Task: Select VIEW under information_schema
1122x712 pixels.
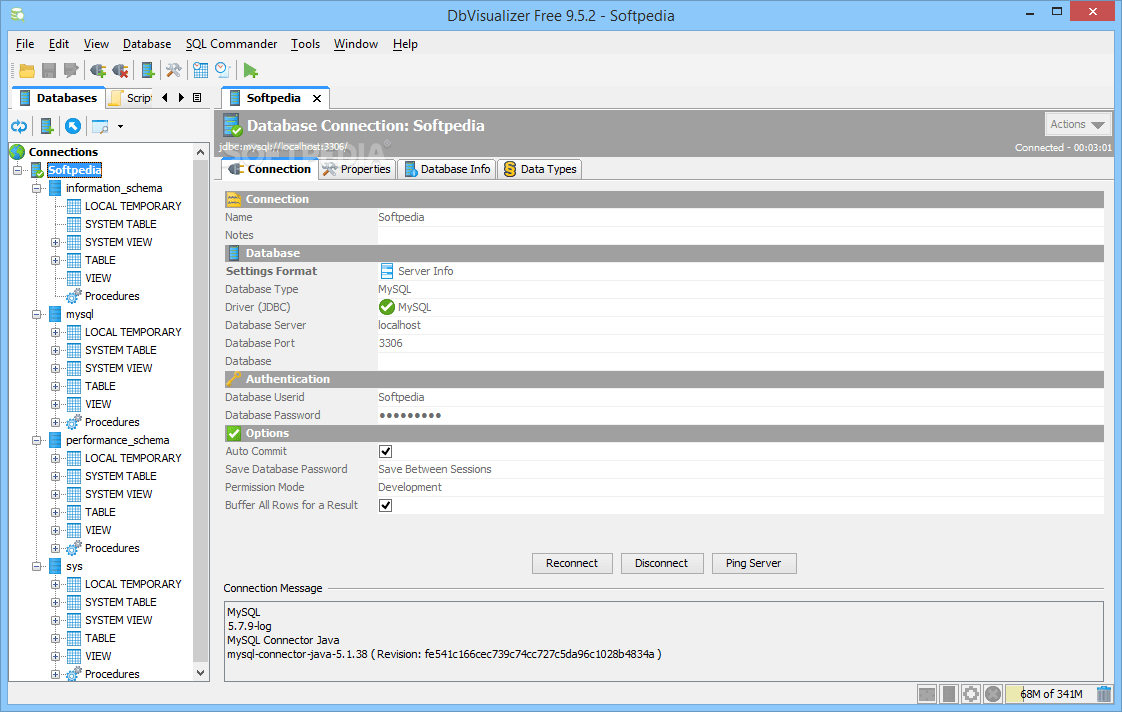Action: pyautogui.click(x=98, y=278)
